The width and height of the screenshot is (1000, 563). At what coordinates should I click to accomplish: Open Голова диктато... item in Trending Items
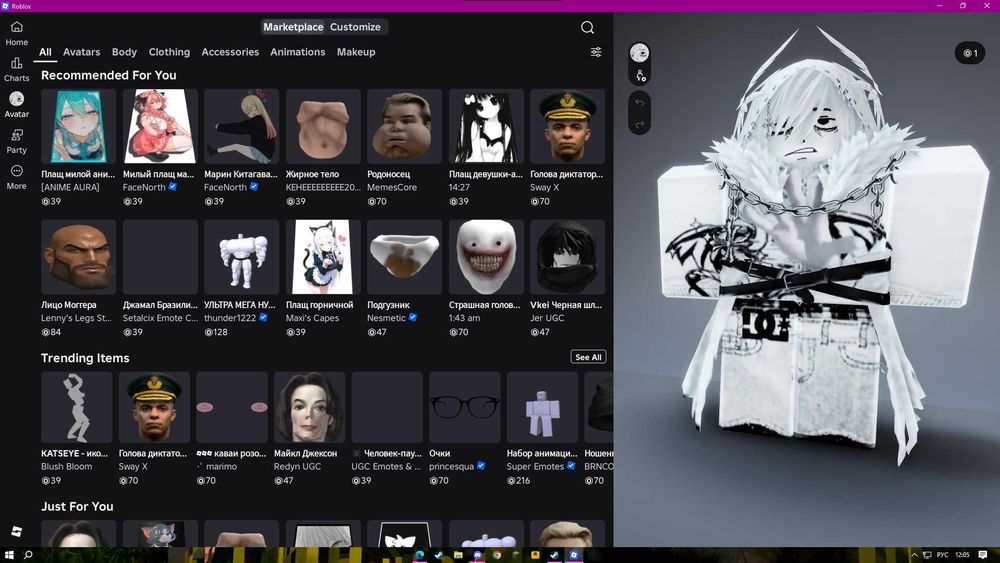(x=154, y=407)
